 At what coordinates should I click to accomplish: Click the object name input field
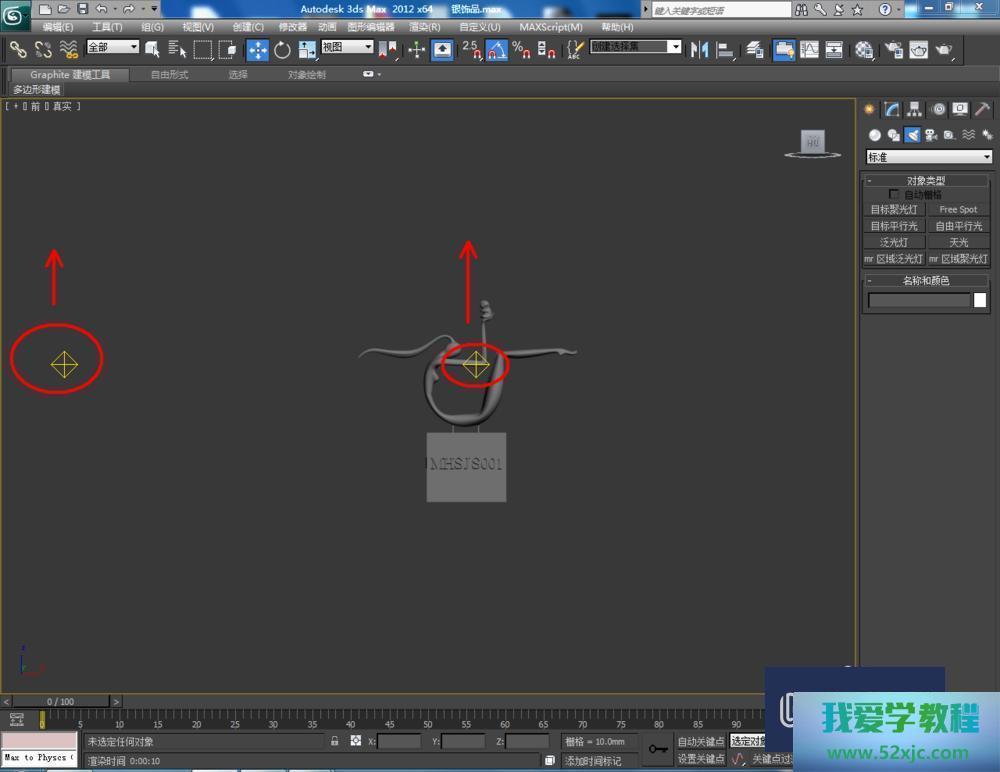point(919,300)
